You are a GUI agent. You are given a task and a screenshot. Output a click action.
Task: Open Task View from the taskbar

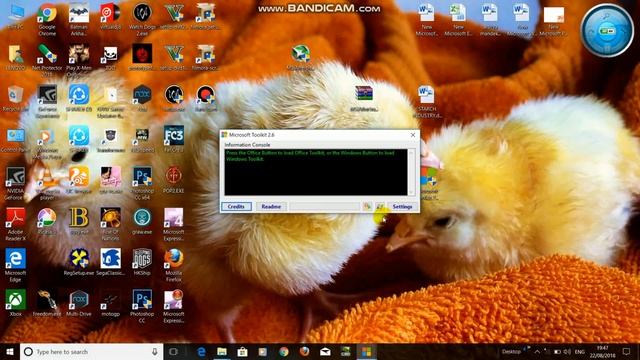[x=173, y=351]
